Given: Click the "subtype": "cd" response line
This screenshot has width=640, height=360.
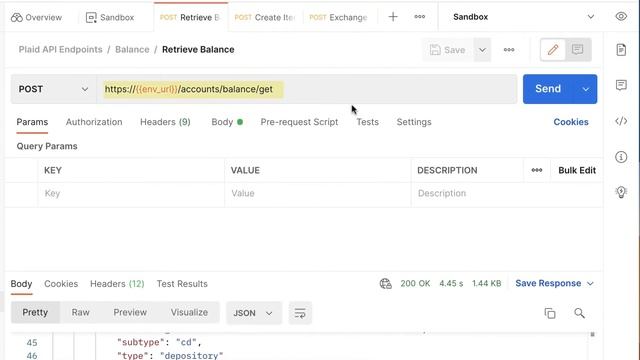Looking at the screenshot, I should (x=159, y=342).
